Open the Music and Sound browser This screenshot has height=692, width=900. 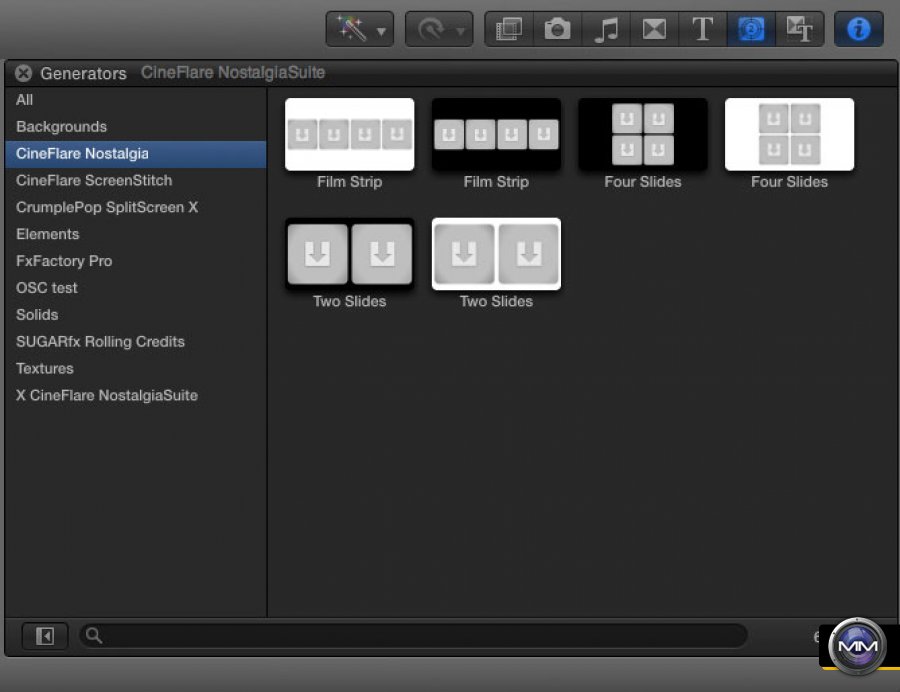(x=605, y=30)
